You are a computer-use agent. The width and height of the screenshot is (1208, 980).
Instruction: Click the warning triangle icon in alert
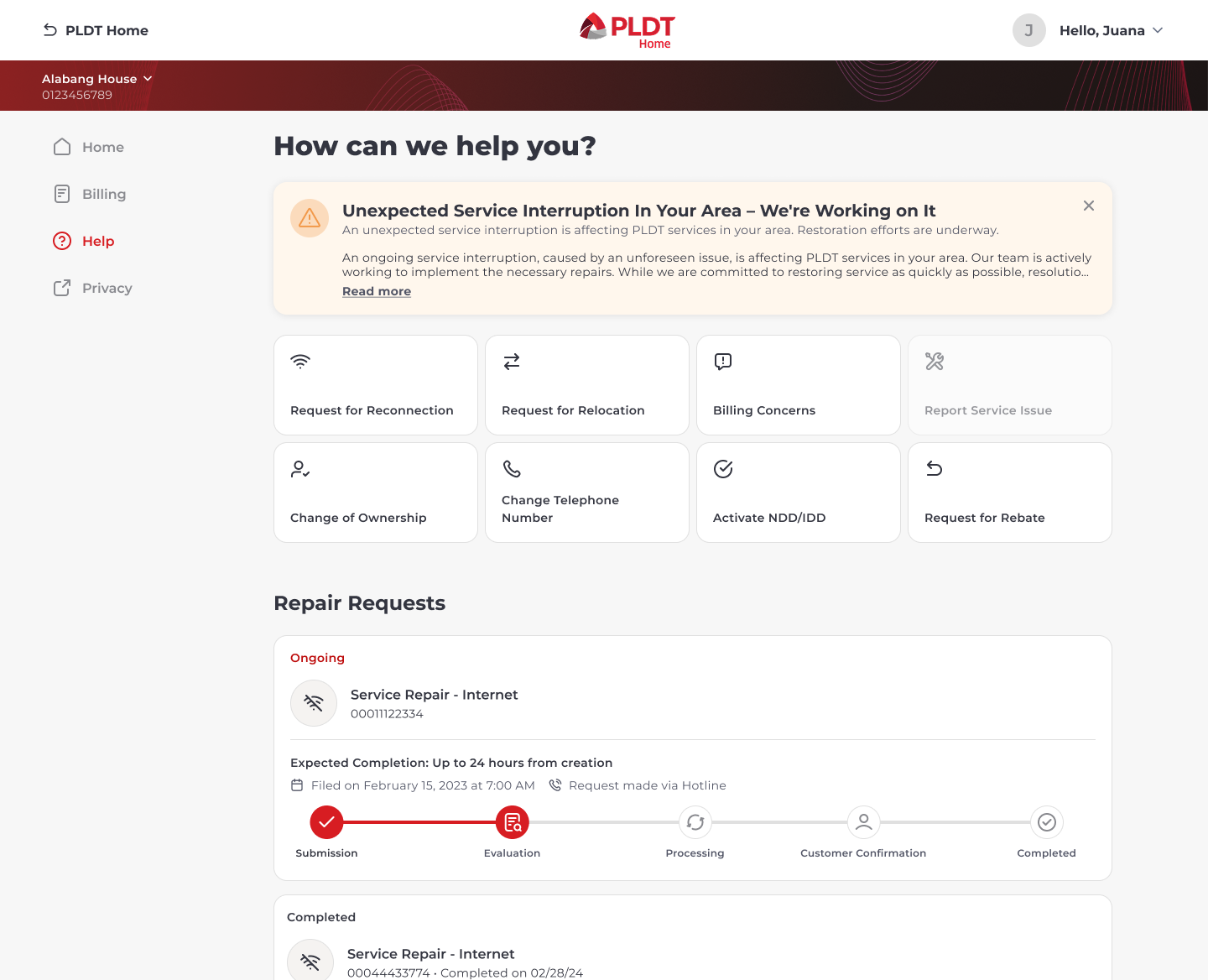[310, 218]
